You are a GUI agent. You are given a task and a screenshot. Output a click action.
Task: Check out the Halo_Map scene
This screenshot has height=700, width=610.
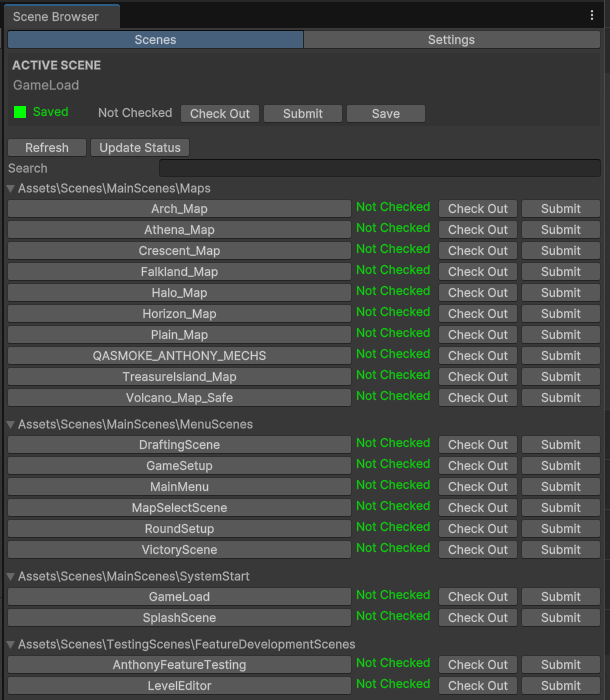click(477, 293)
